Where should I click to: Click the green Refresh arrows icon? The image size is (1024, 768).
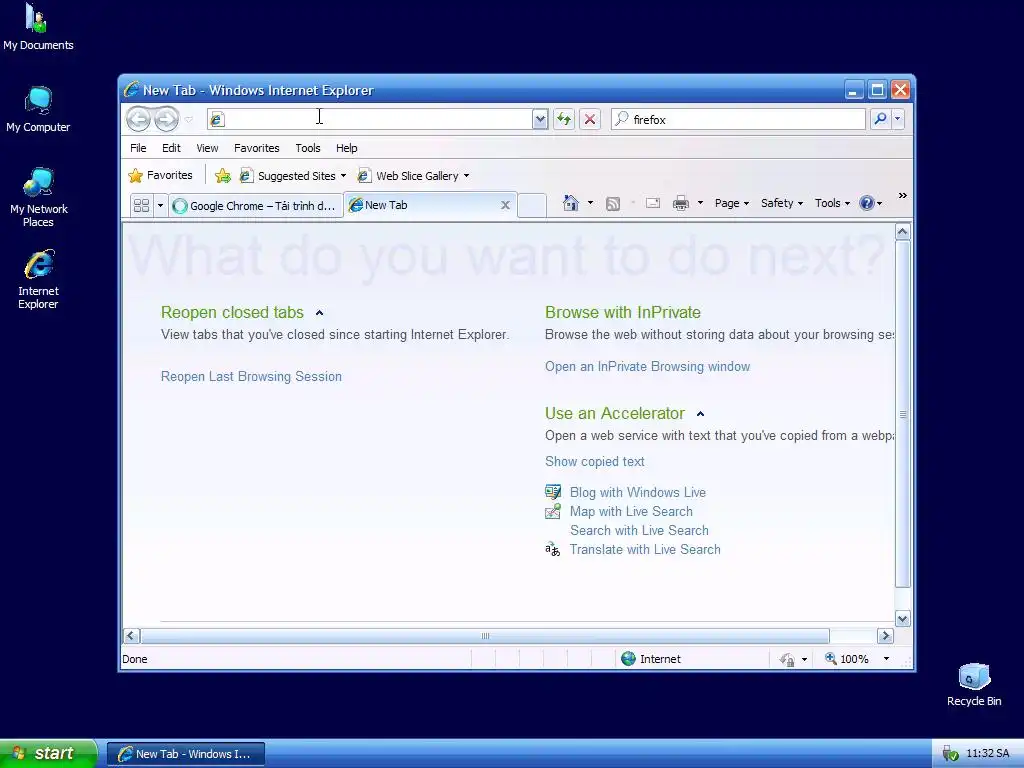click(x=564, y=119)
